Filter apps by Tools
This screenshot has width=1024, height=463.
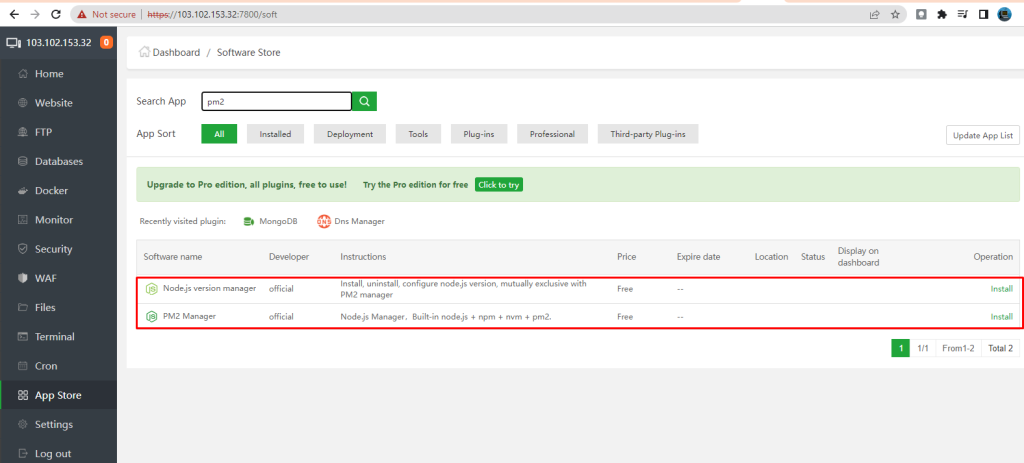point(419,134)
